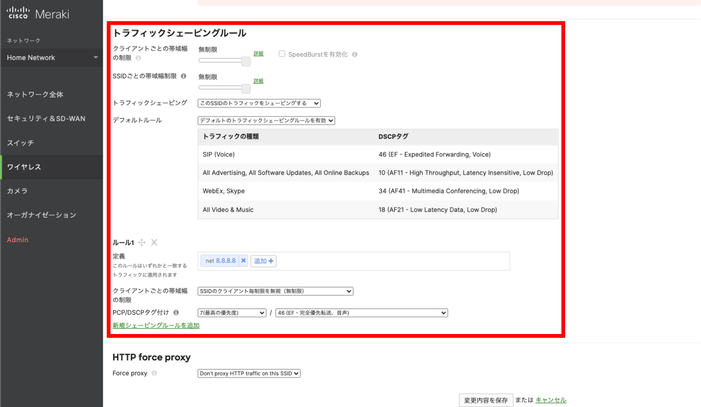Click info icon next to SSIDごとの帯域幅制限

coord(184,76)
